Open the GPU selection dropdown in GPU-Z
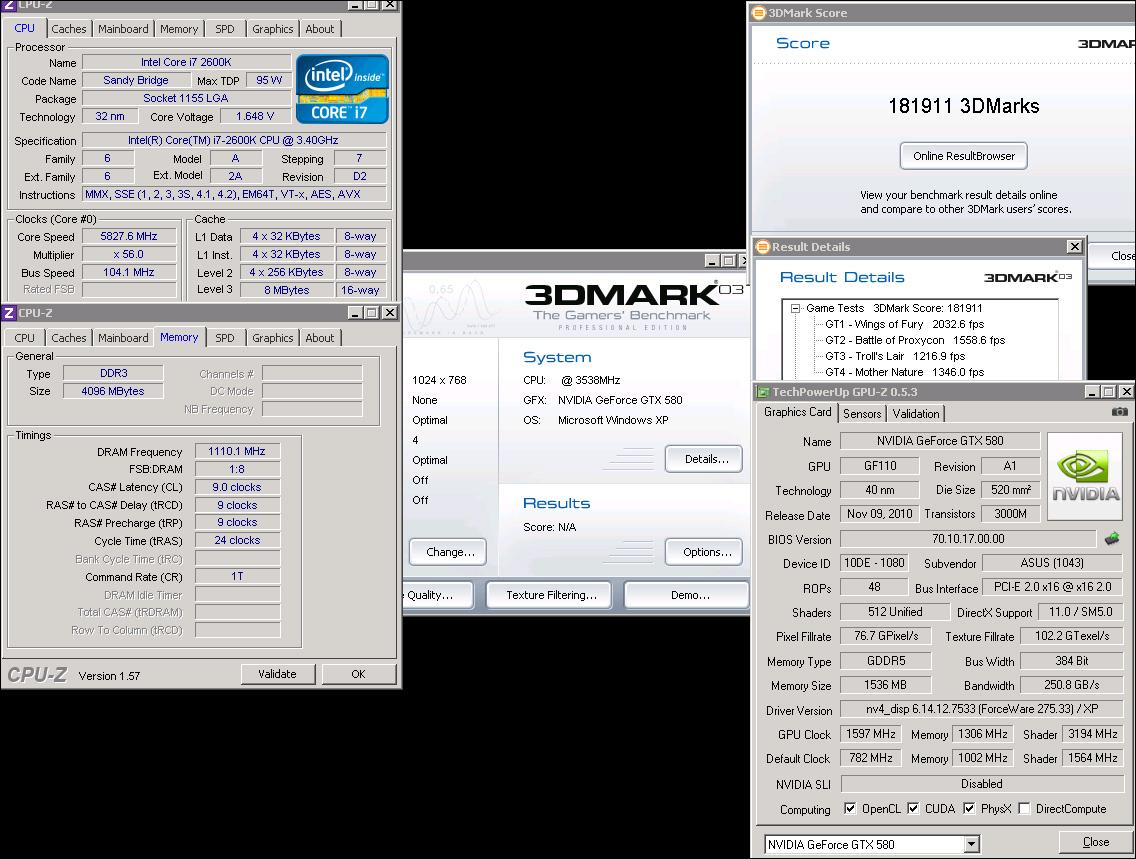1136x859 pixels. tap(972, 845)
